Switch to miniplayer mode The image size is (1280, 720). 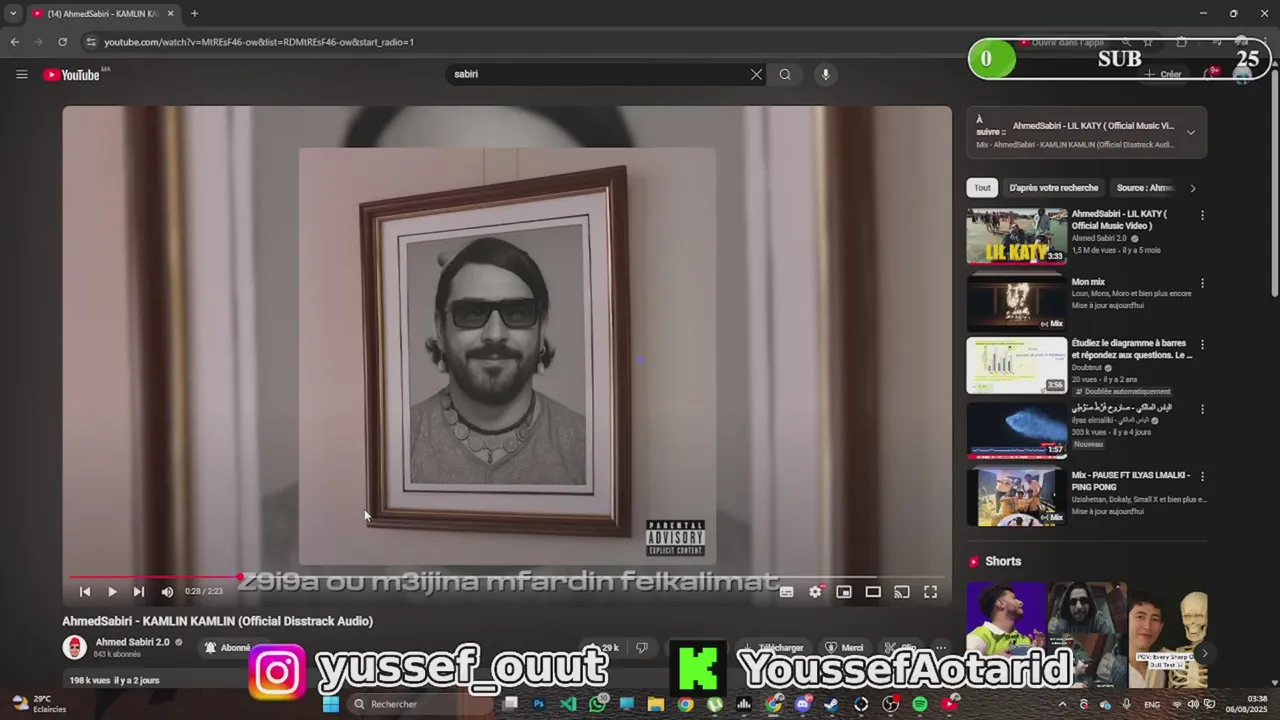(844, 592)
